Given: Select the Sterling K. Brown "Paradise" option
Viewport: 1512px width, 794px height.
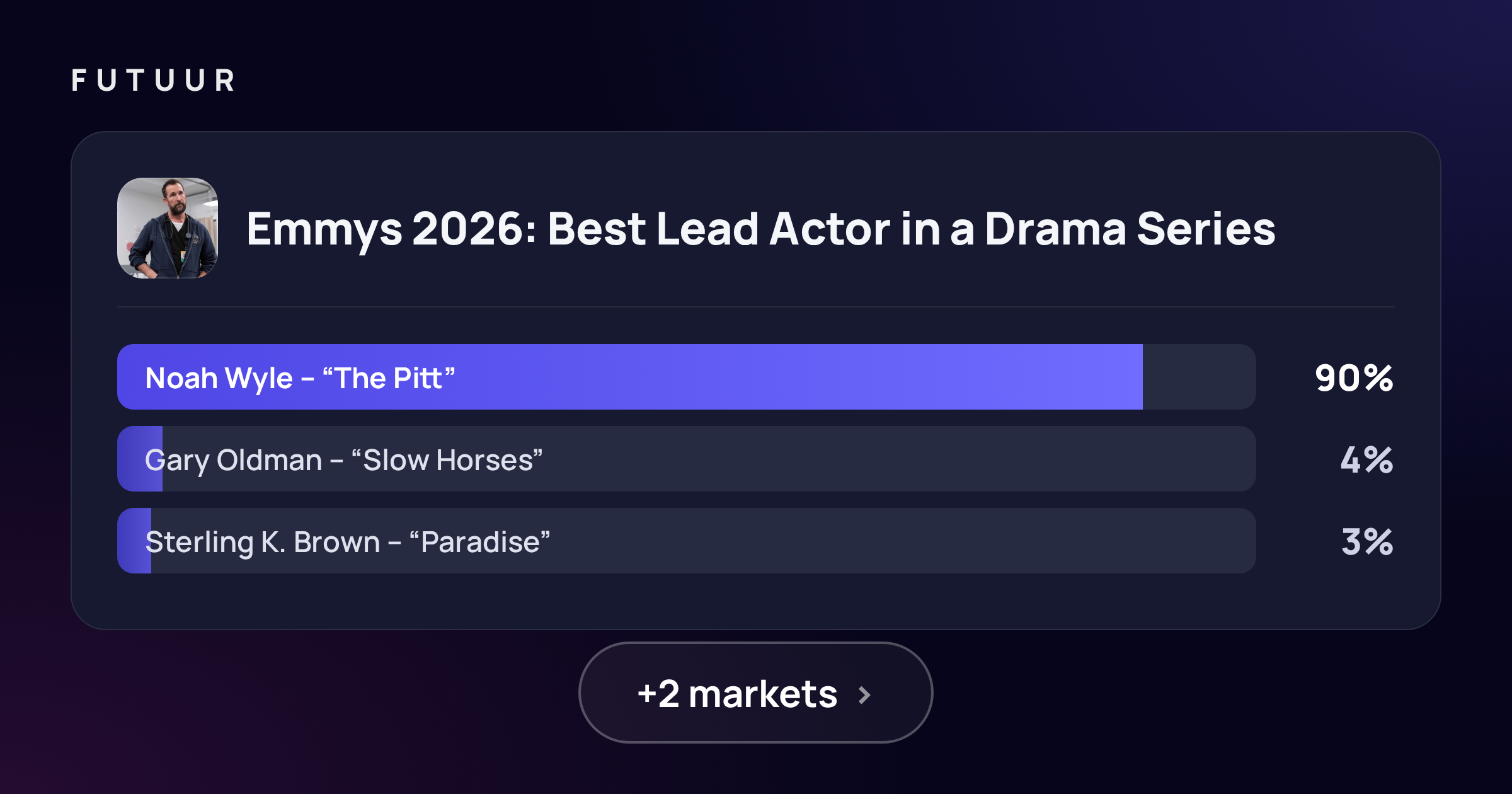Looking at the screenshot, I should (687, 541).
